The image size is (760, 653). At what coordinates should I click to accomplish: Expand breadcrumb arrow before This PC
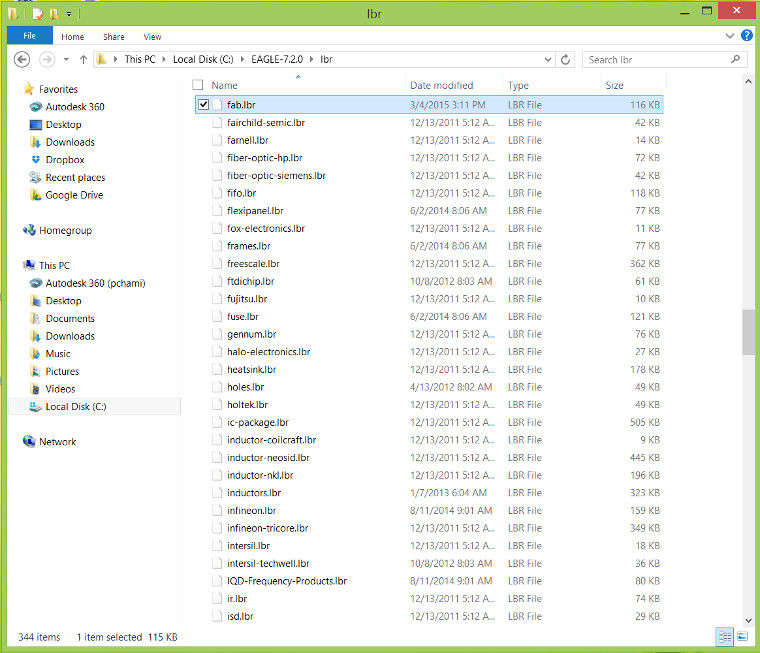click(115, 59)
